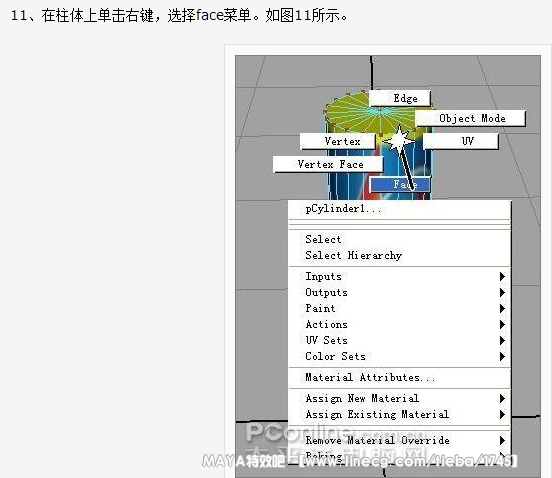
Task: Choose Select Hierarchy
Action: click(x=400, y=255)
